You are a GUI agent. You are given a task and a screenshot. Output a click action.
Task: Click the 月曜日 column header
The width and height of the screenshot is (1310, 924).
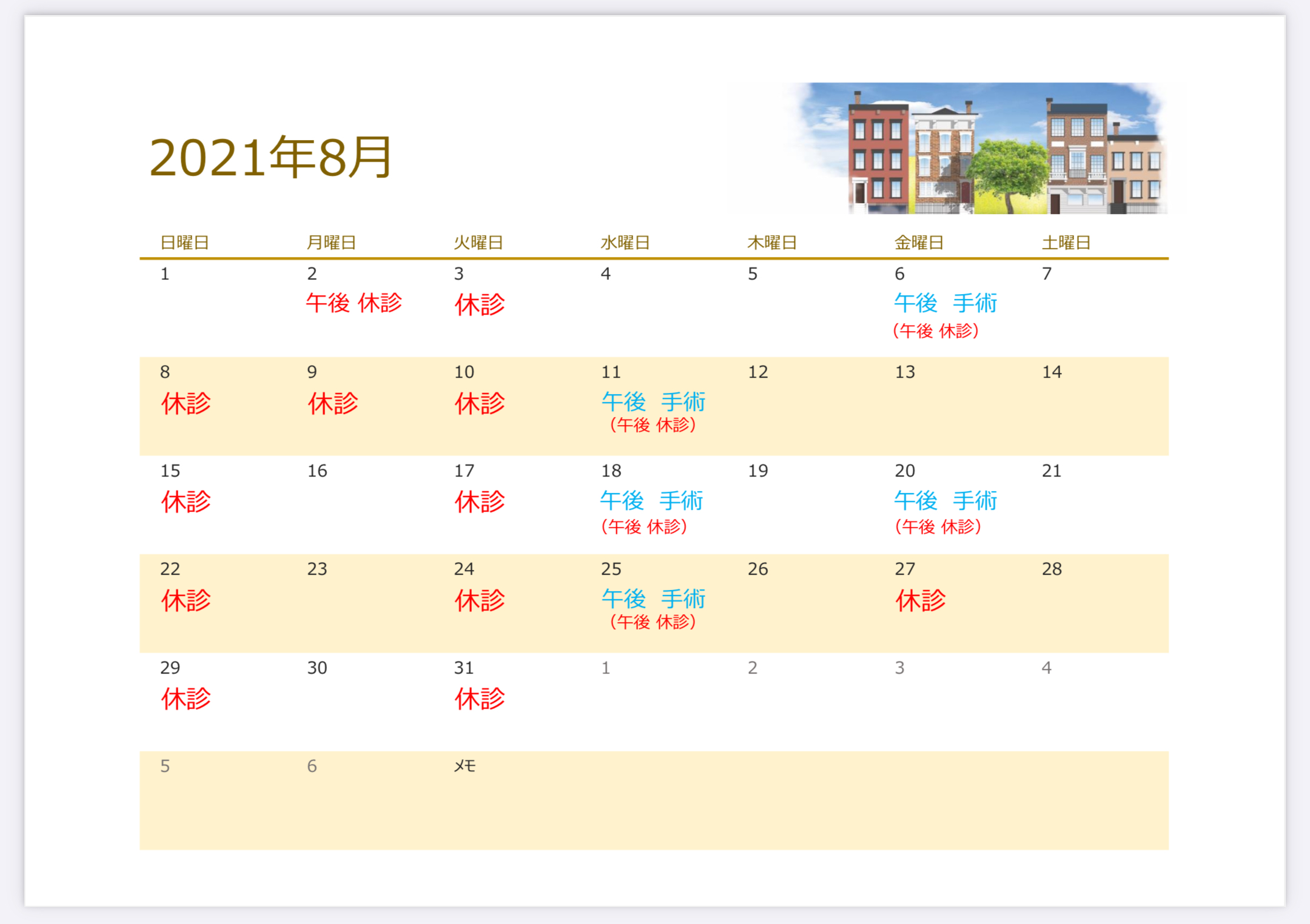coord(331,243)
